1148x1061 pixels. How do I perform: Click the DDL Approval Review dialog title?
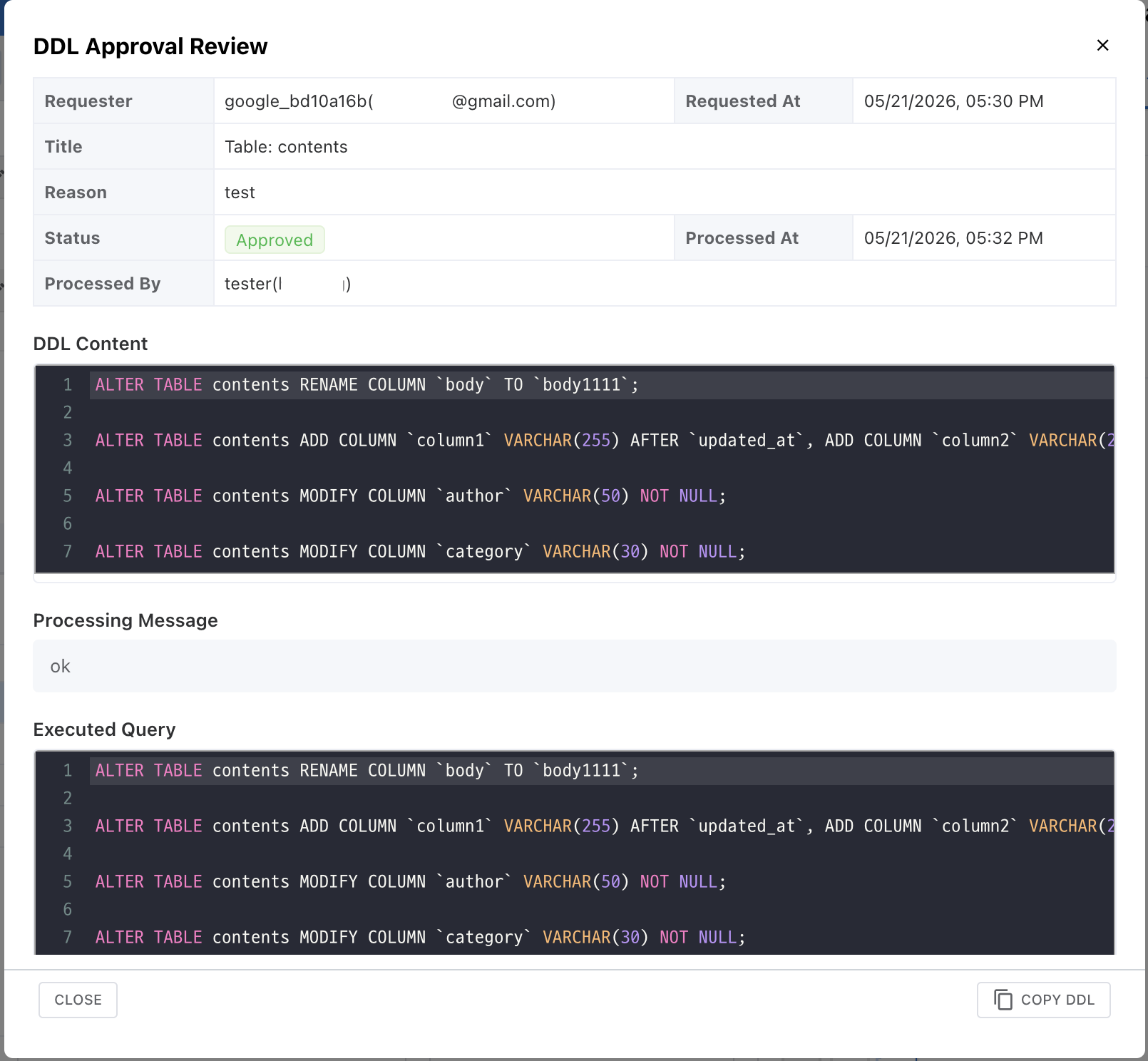point(150,46)
